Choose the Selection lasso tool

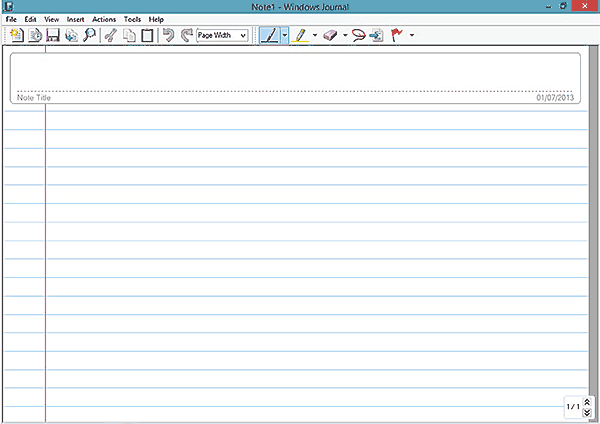[x=359, y=35]
